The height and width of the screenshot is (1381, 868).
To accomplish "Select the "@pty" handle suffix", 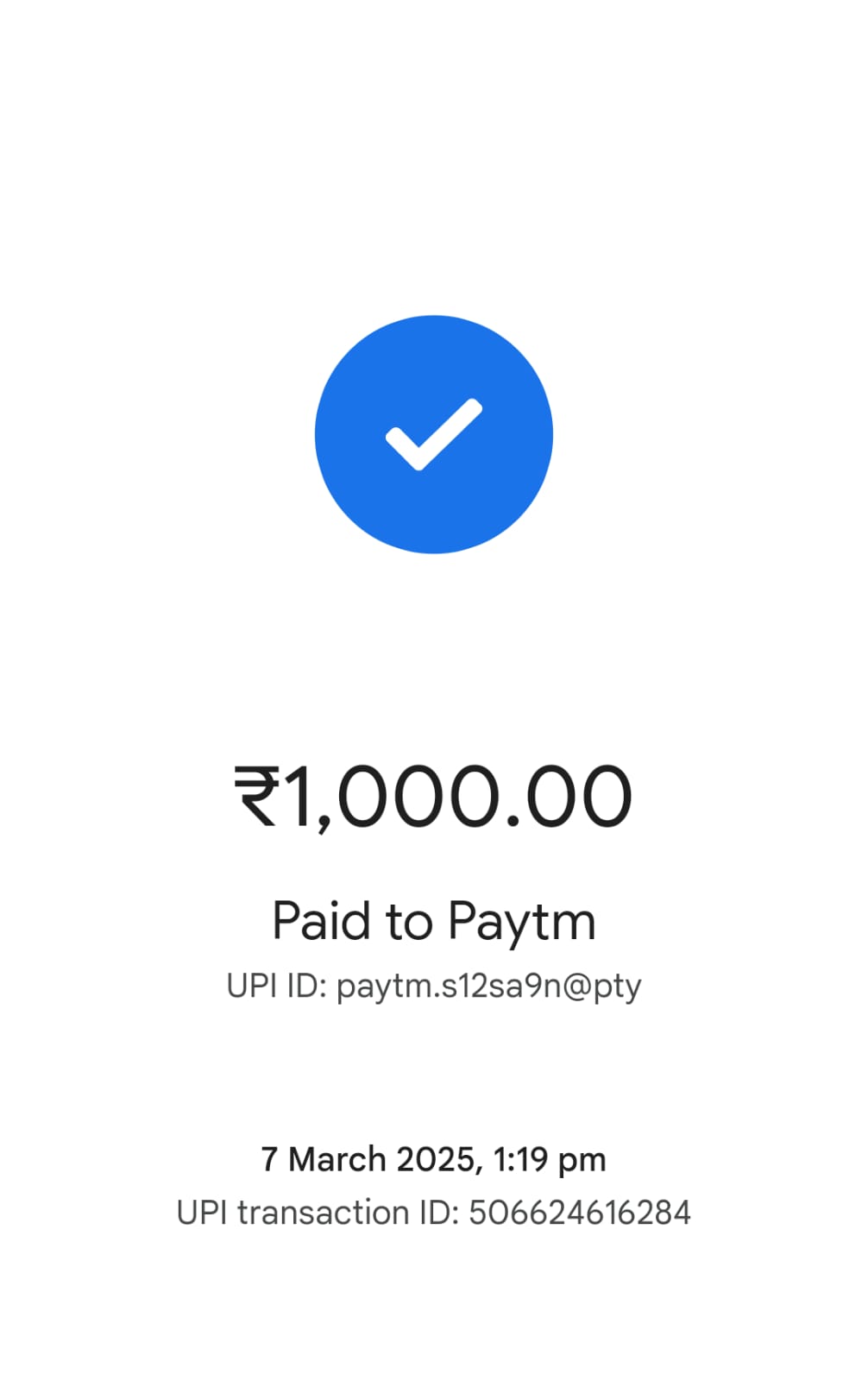I will (603, 987).
